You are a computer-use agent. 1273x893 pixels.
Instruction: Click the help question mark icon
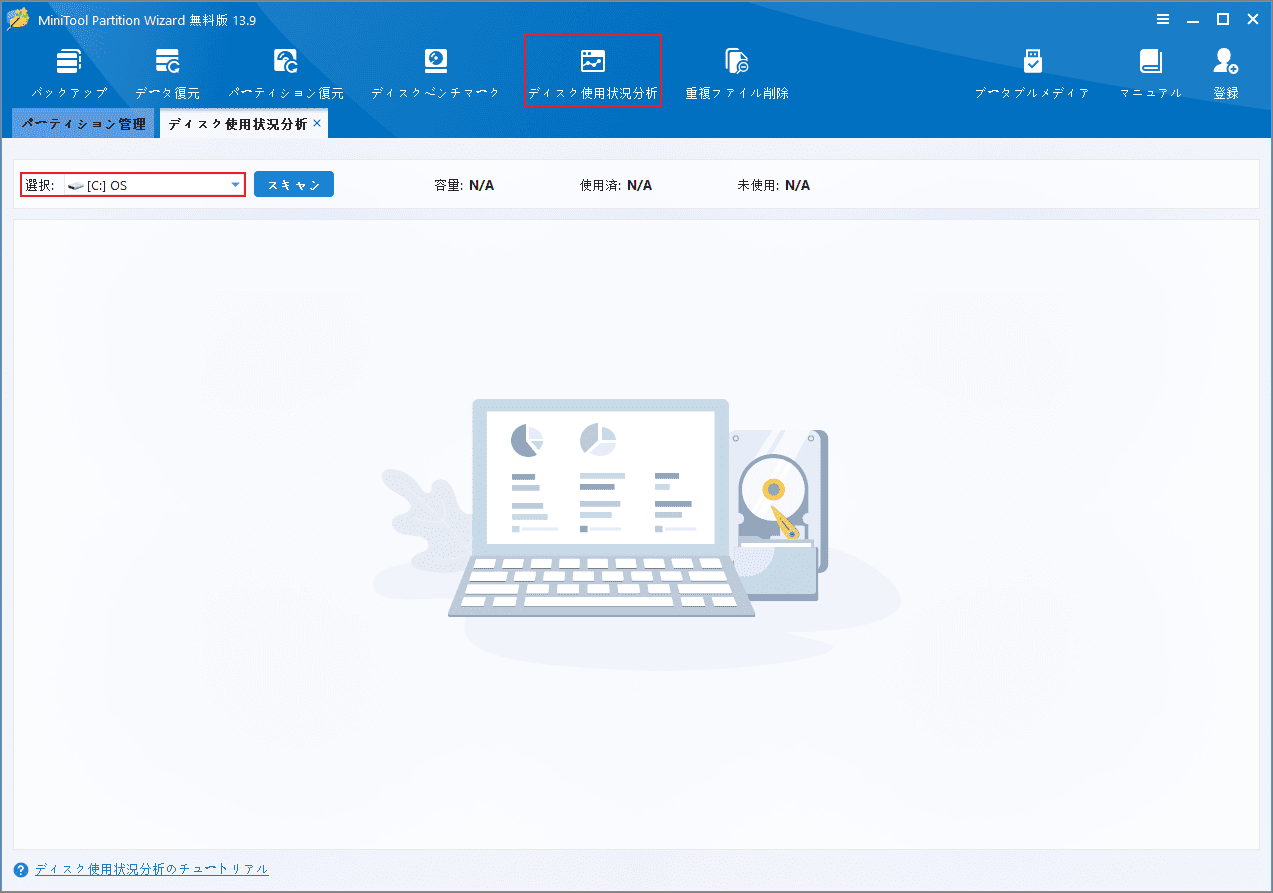coord(21,870)
